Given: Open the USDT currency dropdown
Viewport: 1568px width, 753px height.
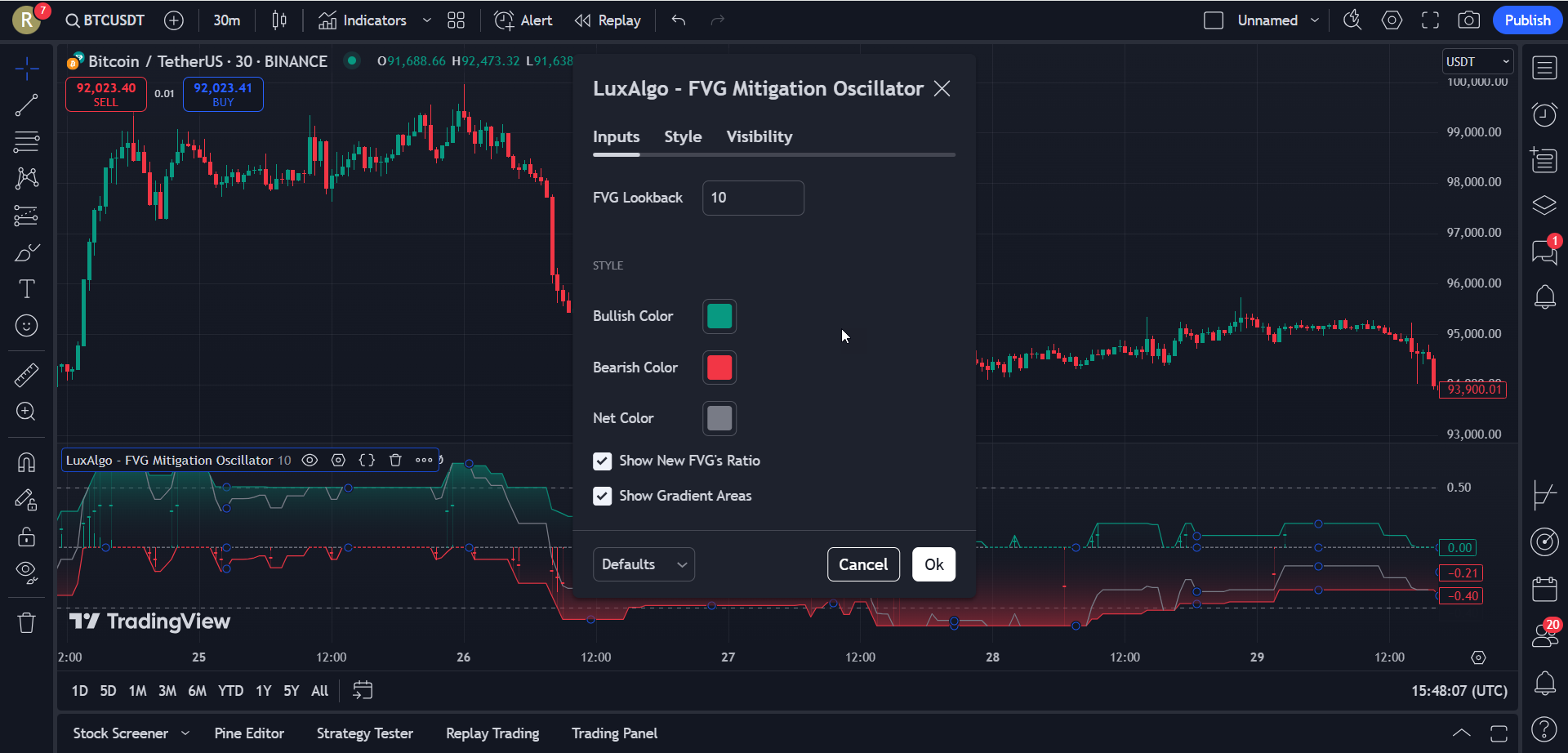Looking at the screenshot, I should (x=1478, y=62).
